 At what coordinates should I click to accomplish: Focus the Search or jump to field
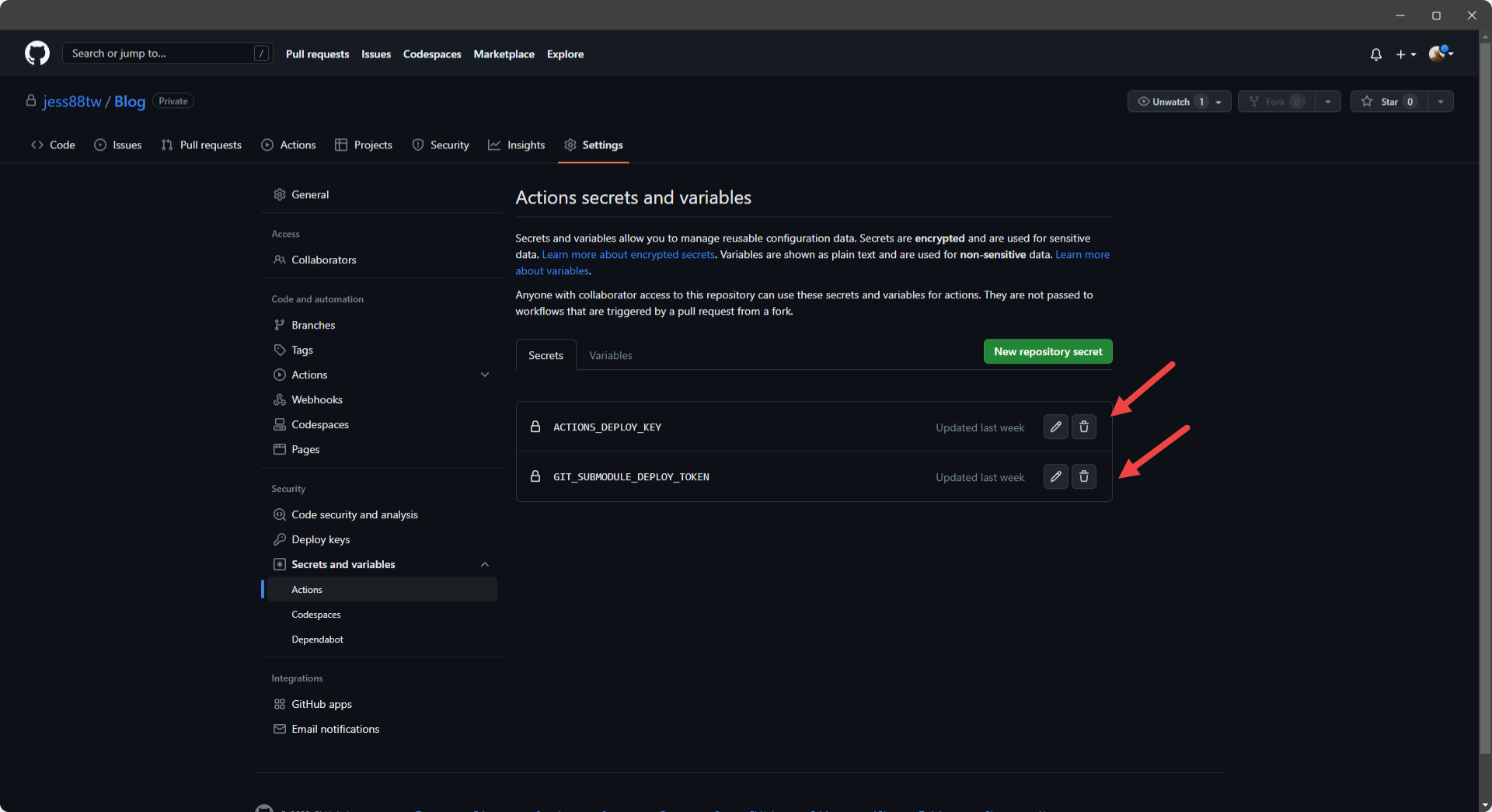pyautogui.click(x=167, y=54)
